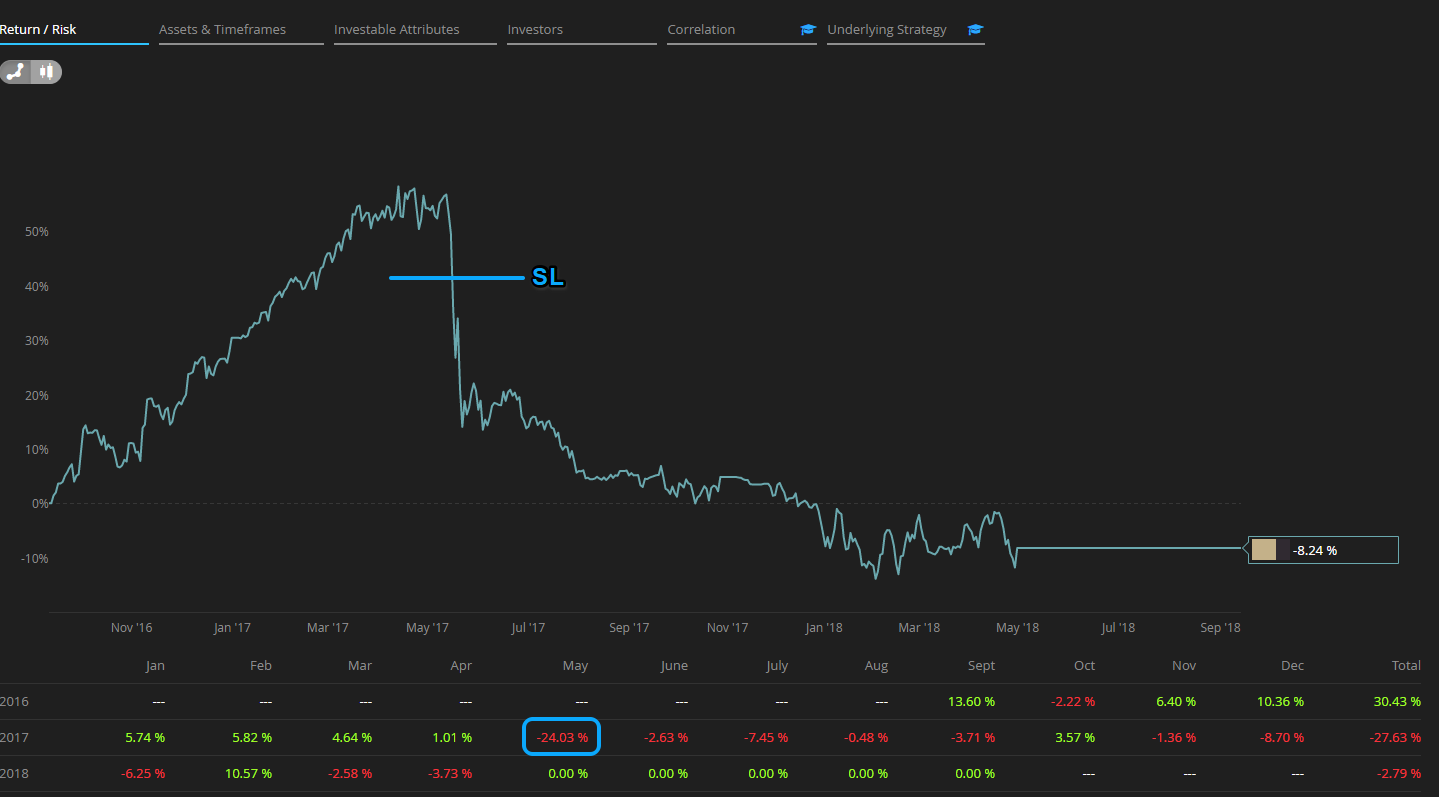The width and height of the screenshot is (1439, 797).
Task: Click the Dec column header
Action: pos(1292,666)
